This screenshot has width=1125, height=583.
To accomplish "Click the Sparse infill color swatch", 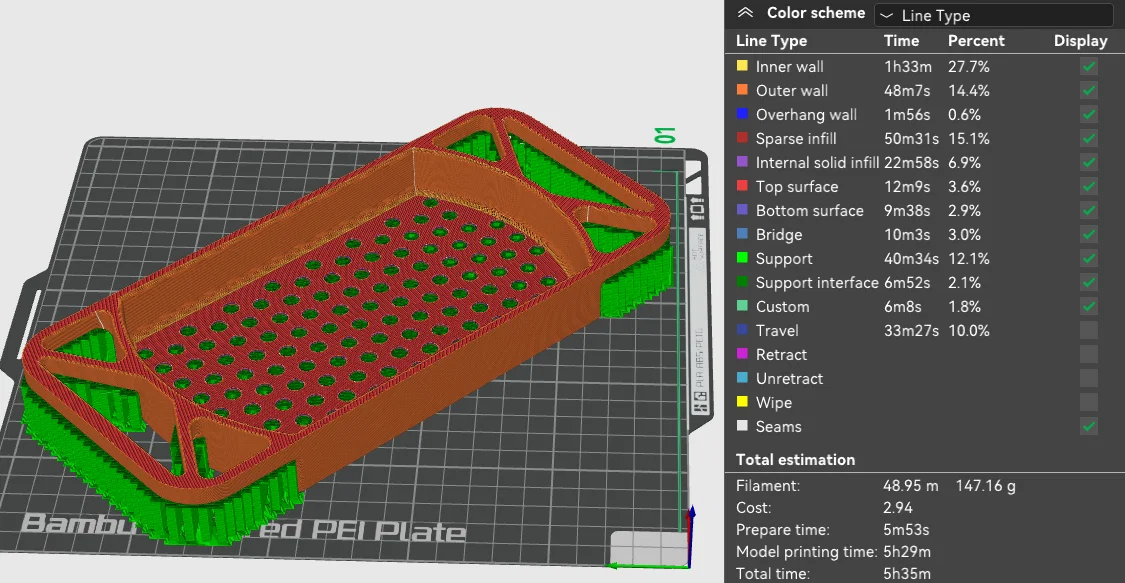I will [742, 138].
